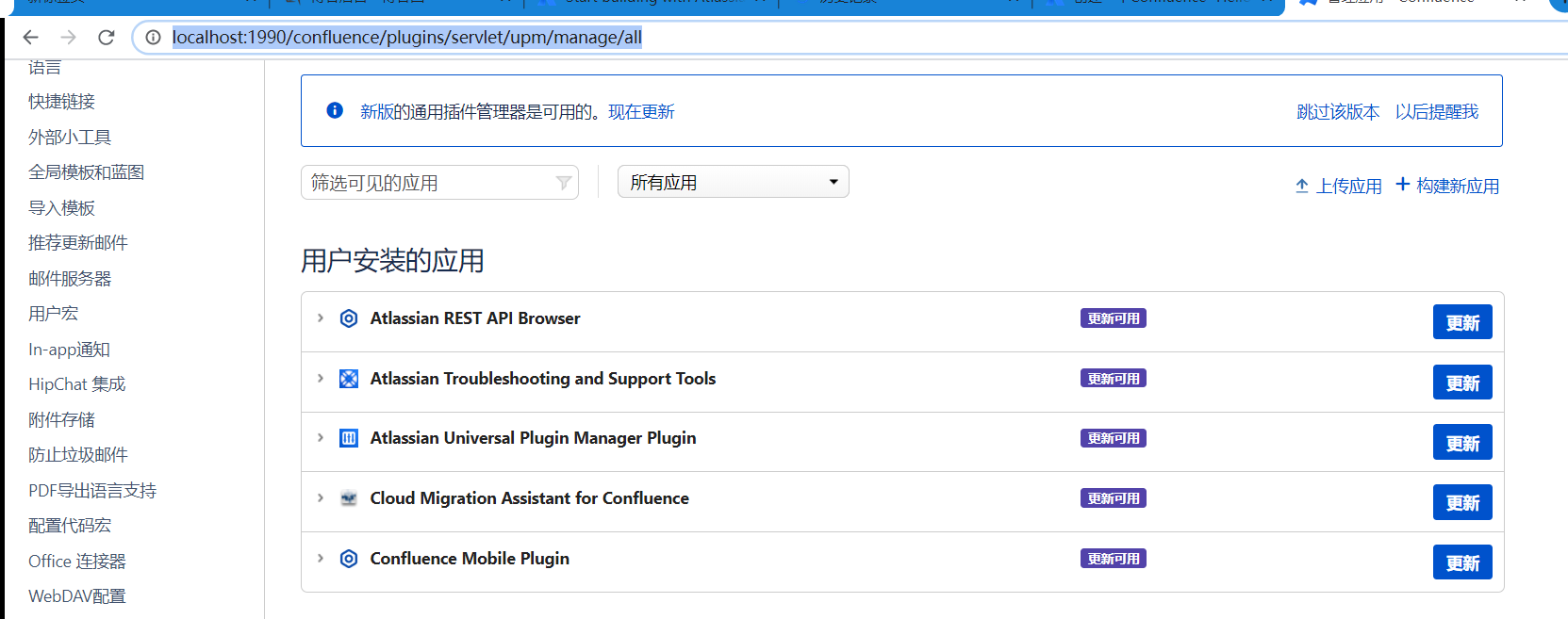
Task: Open In-app通知 in the sidebar
Action: 69,350
